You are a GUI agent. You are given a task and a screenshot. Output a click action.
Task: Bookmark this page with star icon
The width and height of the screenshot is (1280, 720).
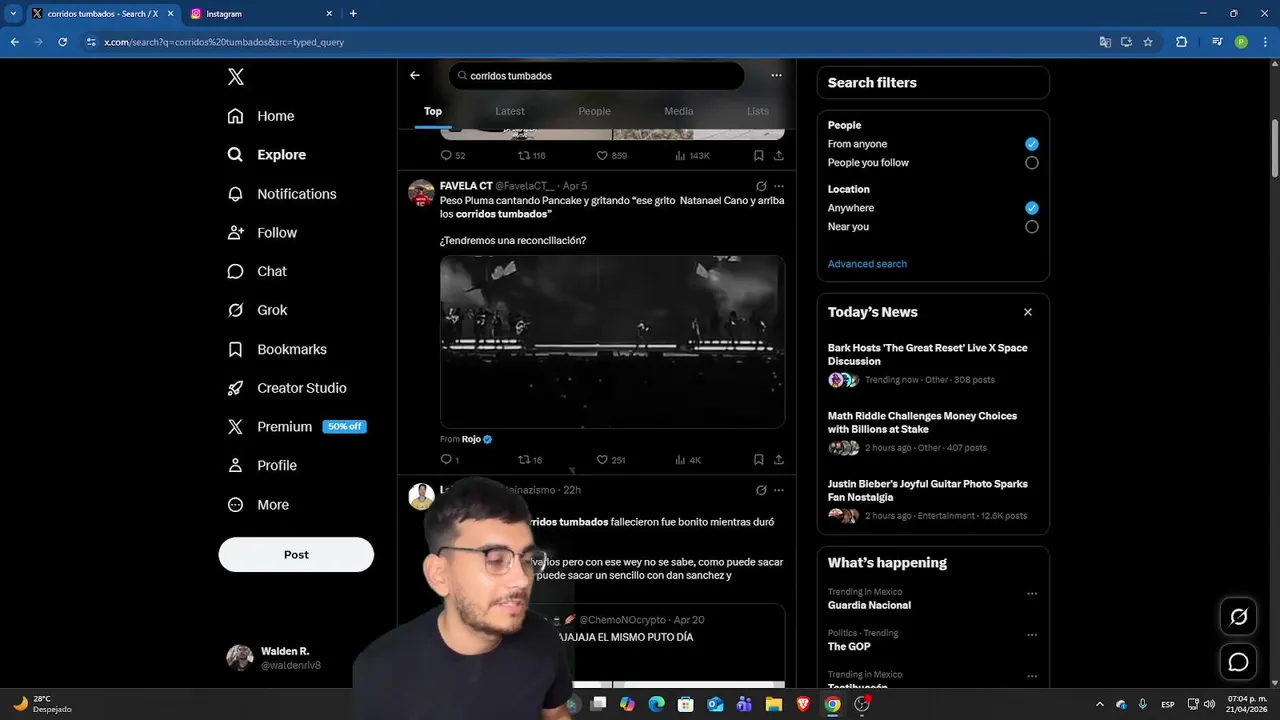click(1148, 42)
